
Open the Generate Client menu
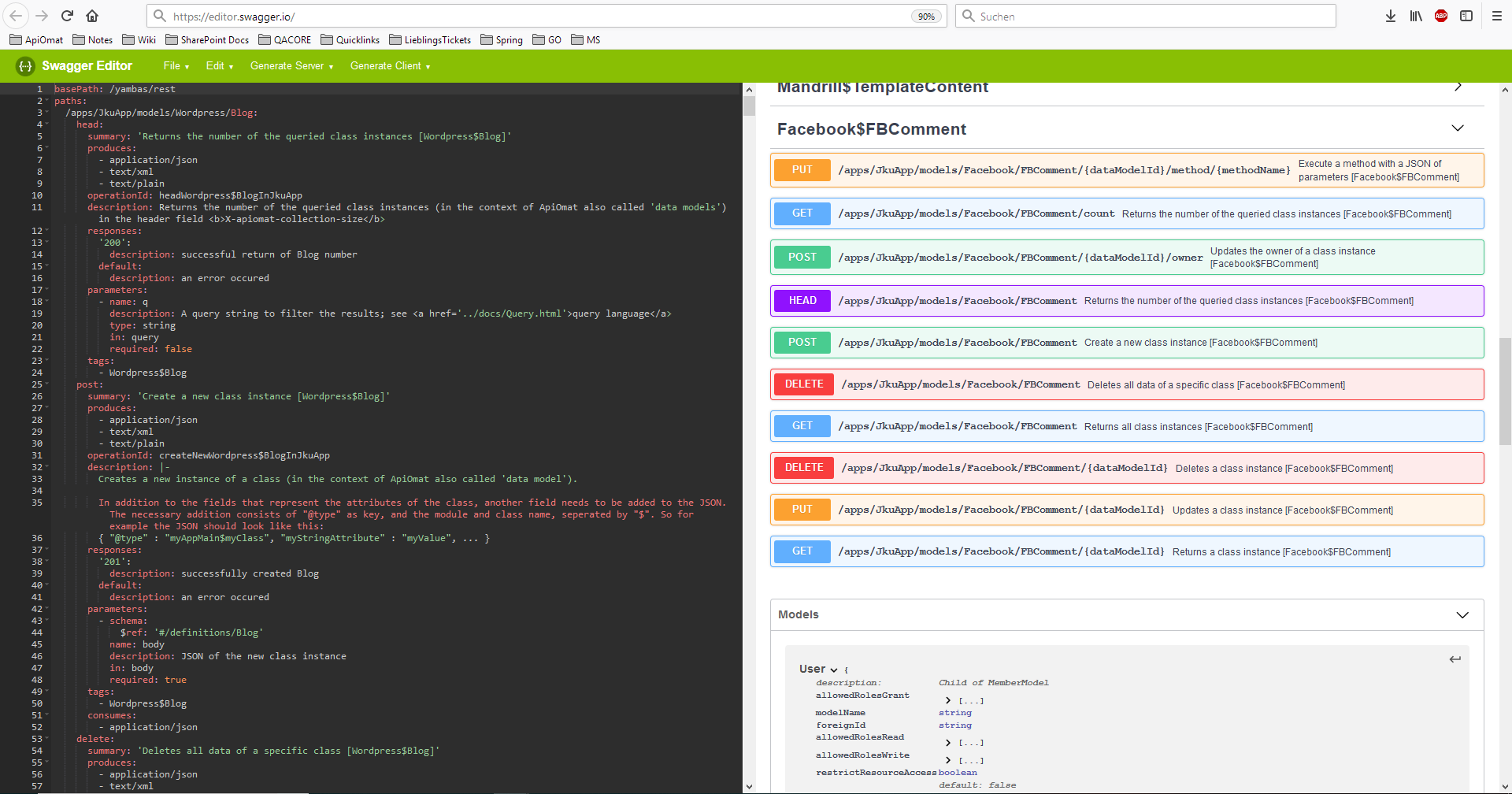pyautogui.click(x=390, y=66)
